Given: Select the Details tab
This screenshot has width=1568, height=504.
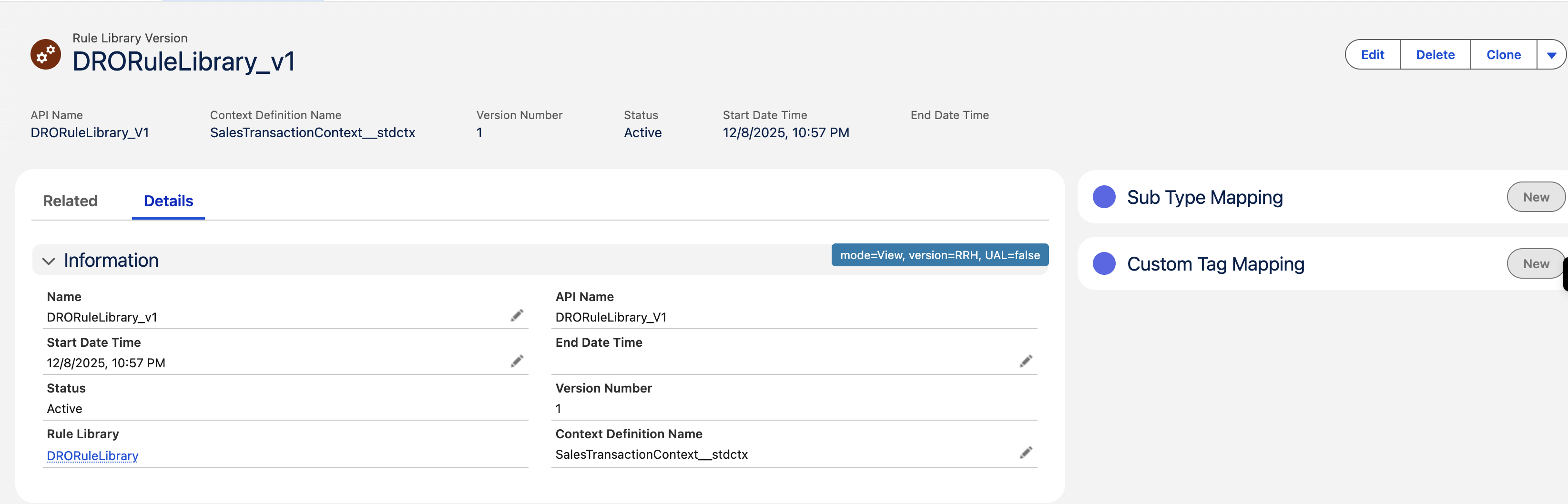Looking at the screenshot, I should 168,201.
